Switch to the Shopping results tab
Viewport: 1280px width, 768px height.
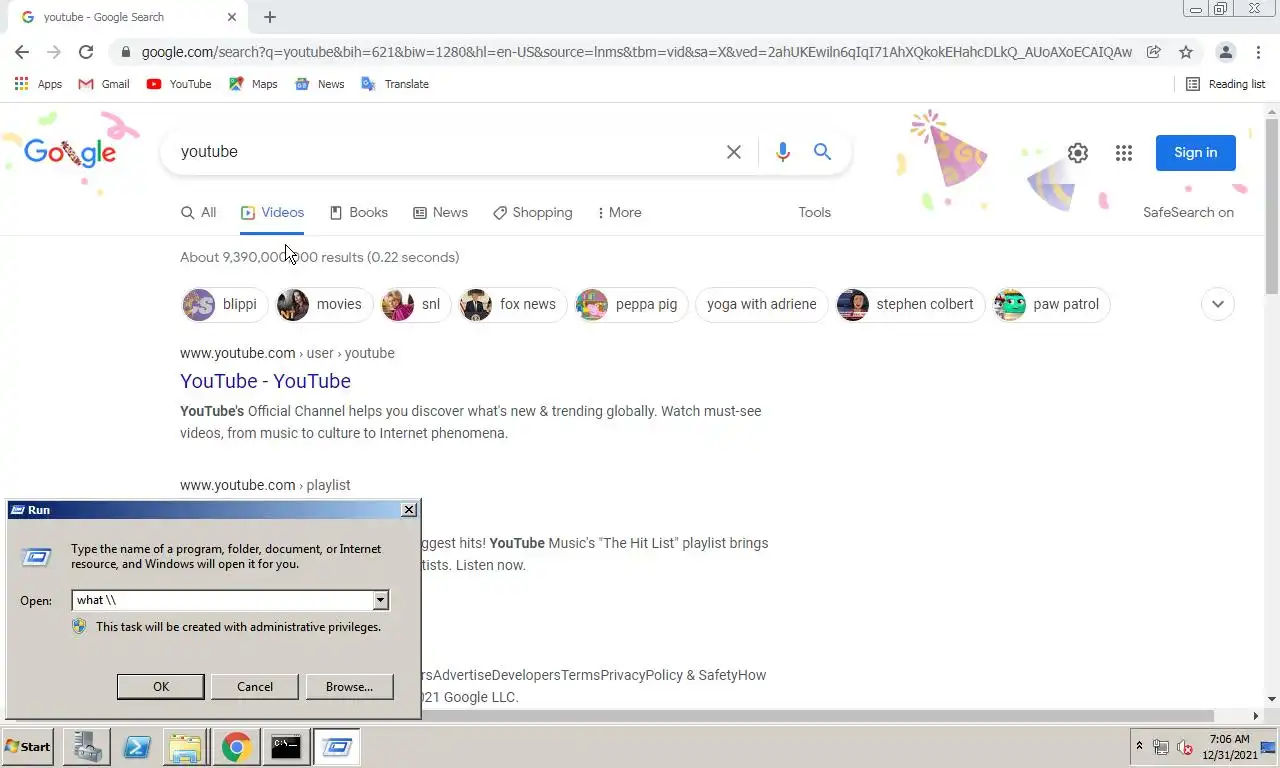coord(532,212)
